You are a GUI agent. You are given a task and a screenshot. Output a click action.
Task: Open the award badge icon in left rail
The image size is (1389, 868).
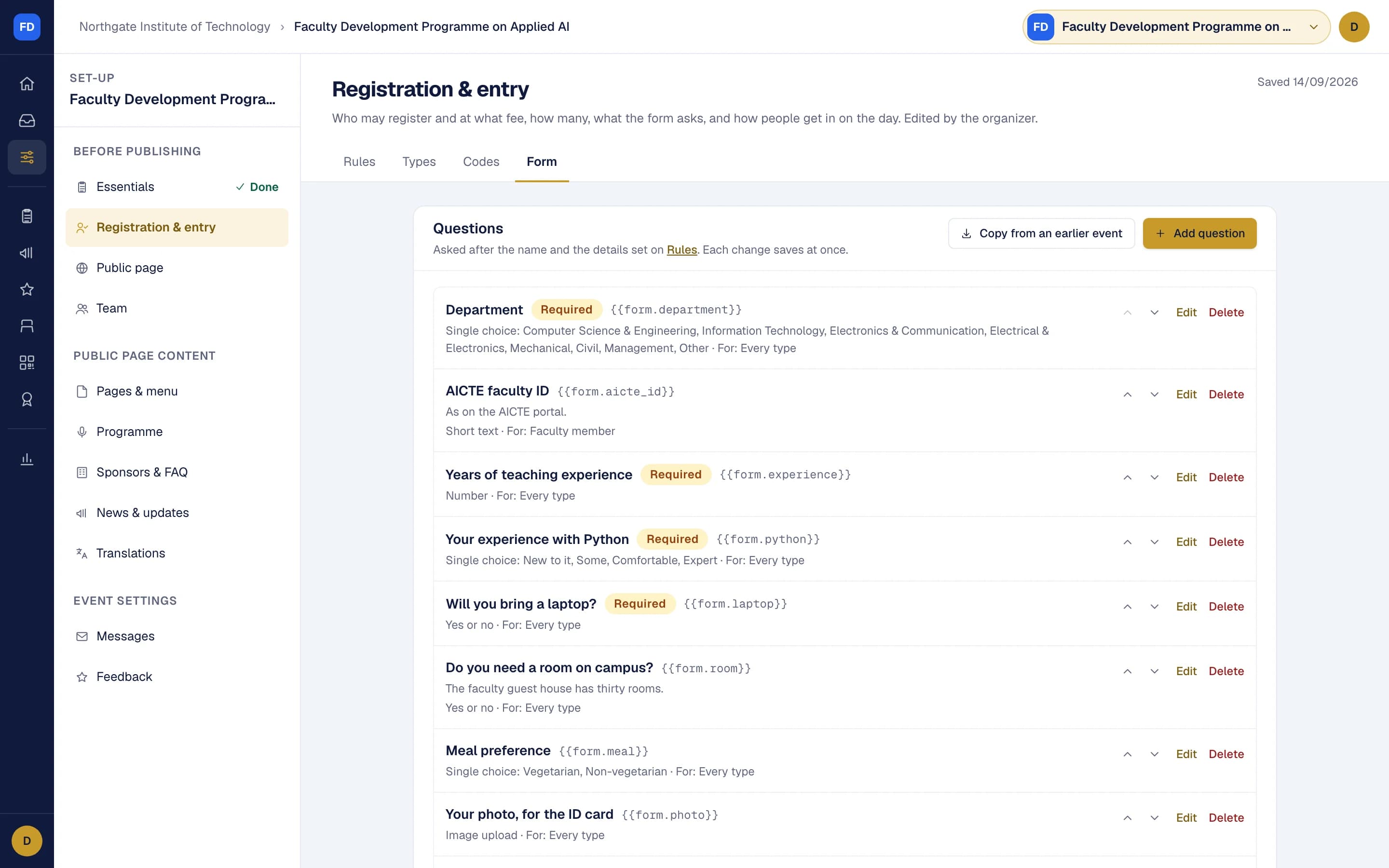pos(27,400)
